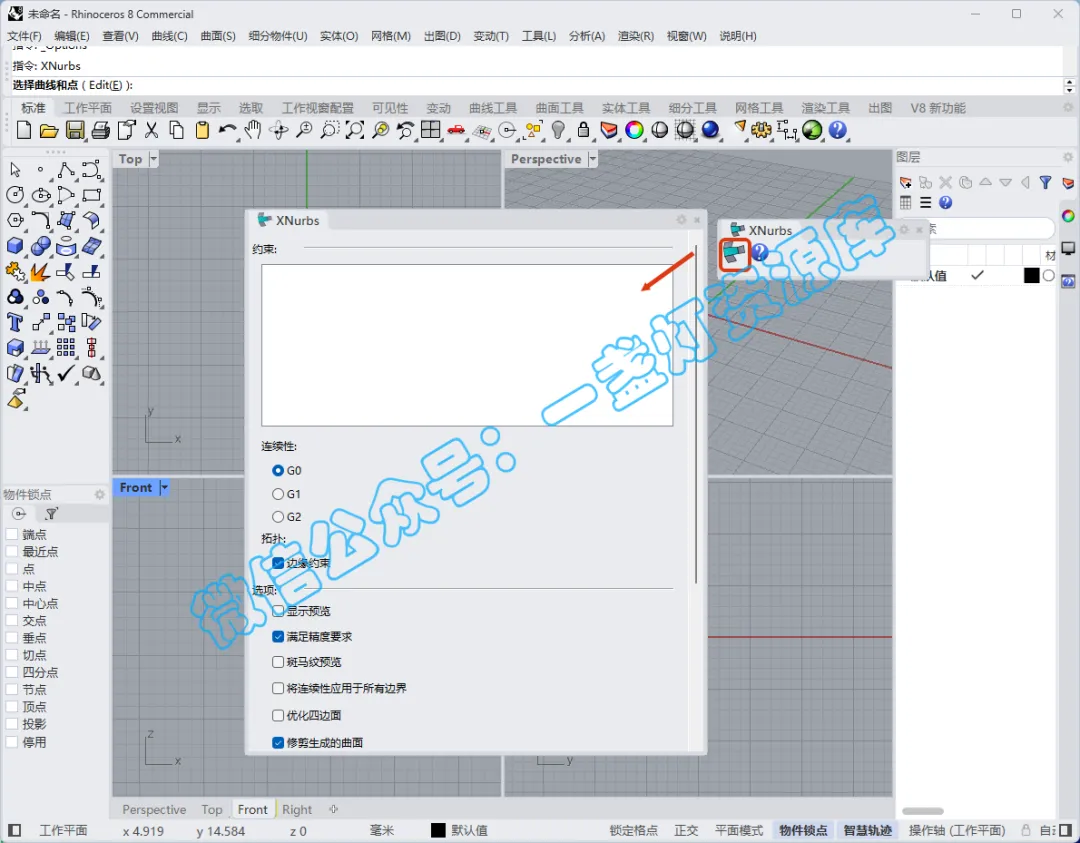This screenshot has width=1080, height=843.
Task: Enable 优化四边面 checkbox
Action: (278, 716)
